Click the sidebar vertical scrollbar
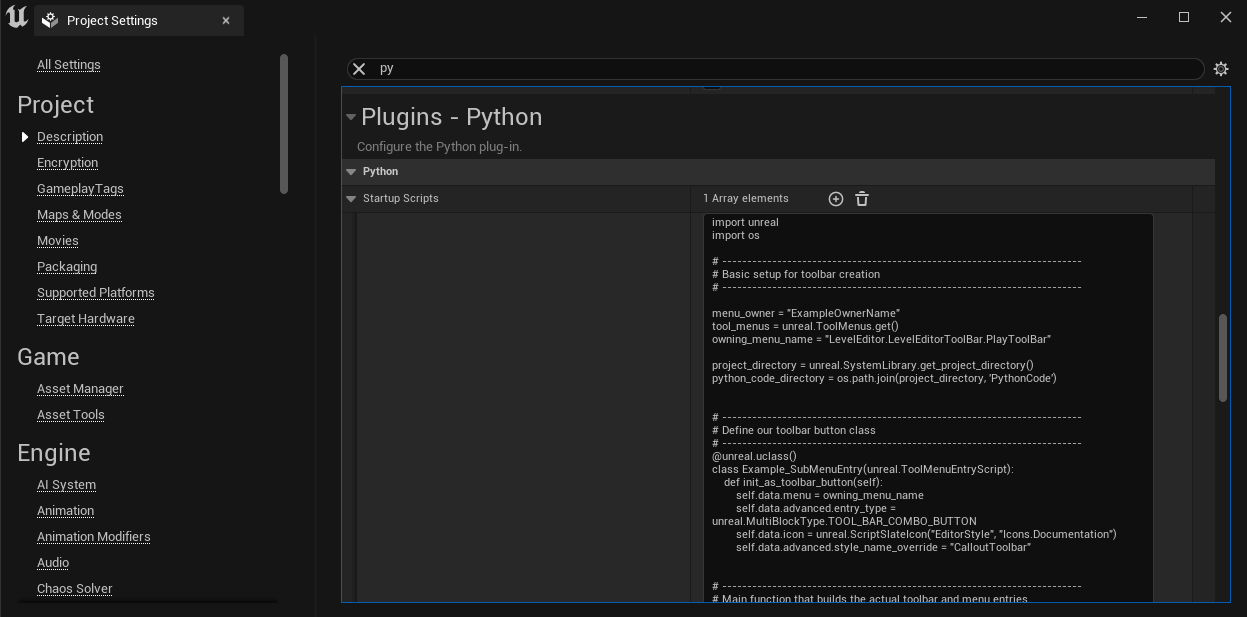The width and height of the screenshot is (1247, 617). pyautogui.click(x=284, y=124)
